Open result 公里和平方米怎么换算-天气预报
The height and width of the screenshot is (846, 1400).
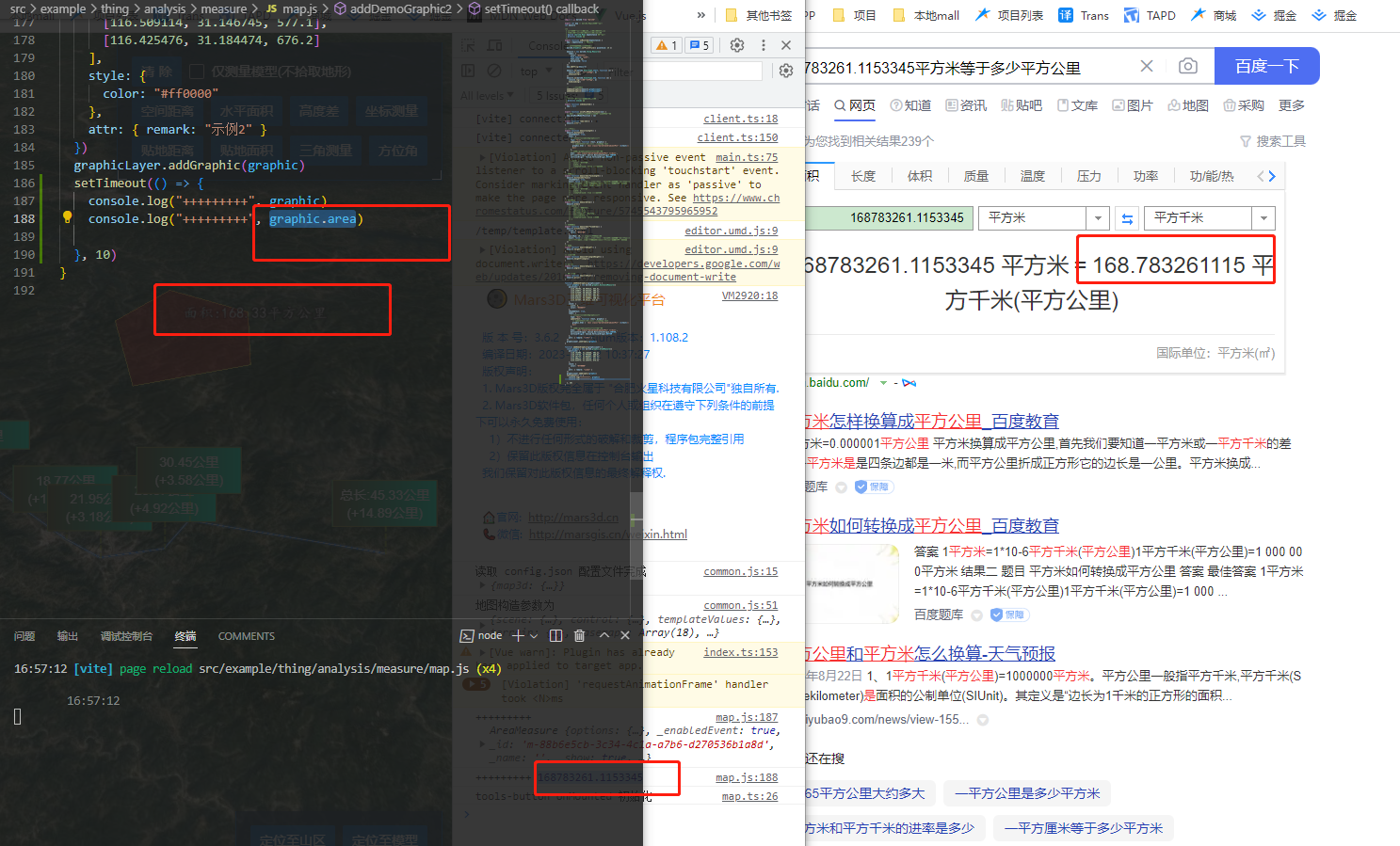coord(930,653)
